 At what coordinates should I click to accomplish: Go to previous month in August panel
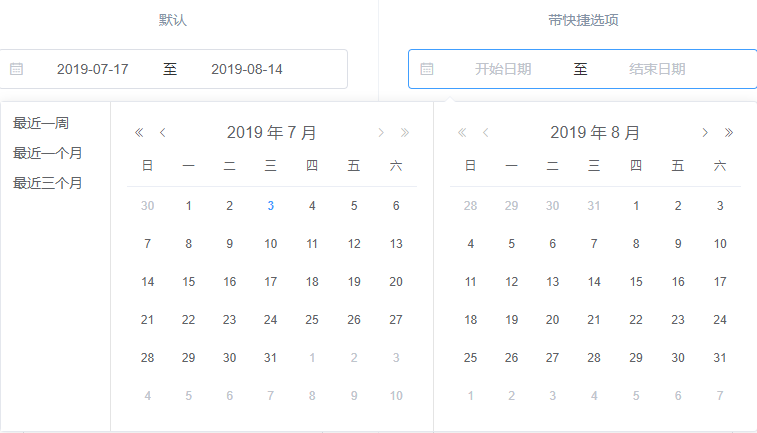(486, 132)
